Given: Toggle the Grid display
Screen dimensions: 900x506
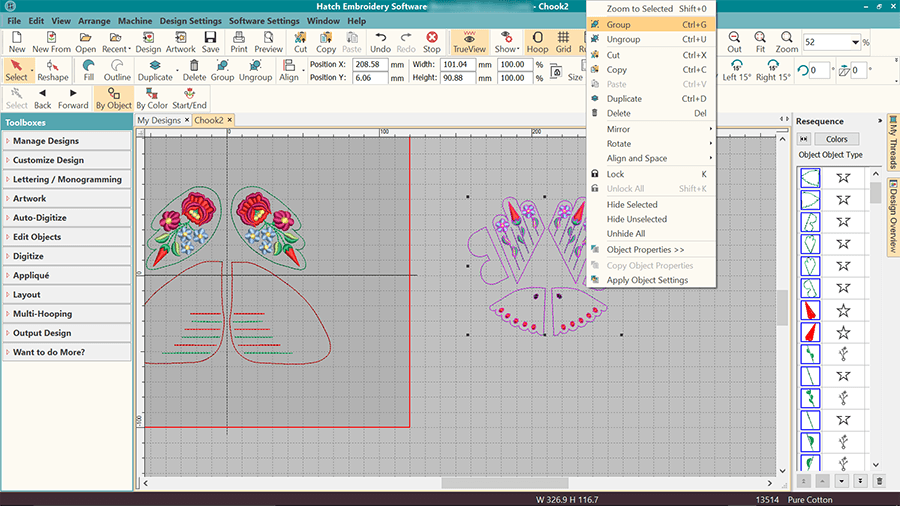Looking at the screenshot, I should click(x=564, y=42).
